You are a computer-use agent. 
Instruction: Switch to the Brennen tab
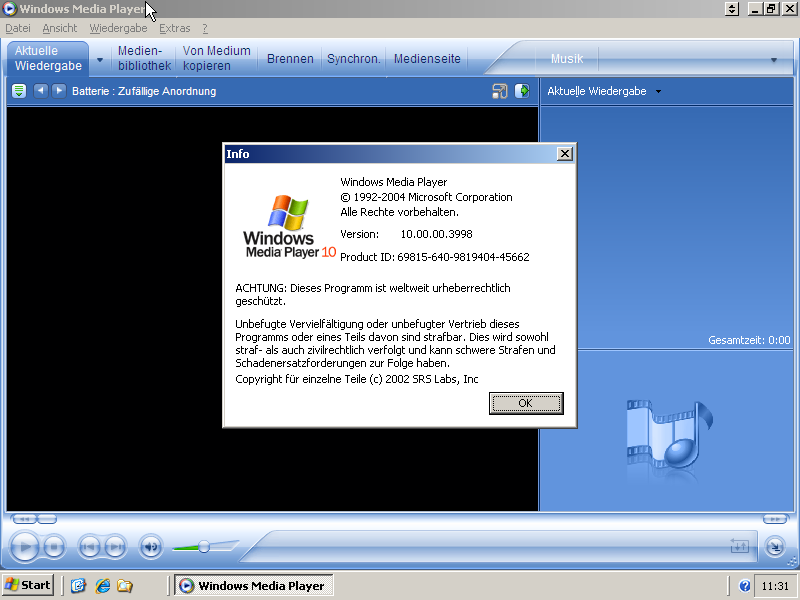290,59
